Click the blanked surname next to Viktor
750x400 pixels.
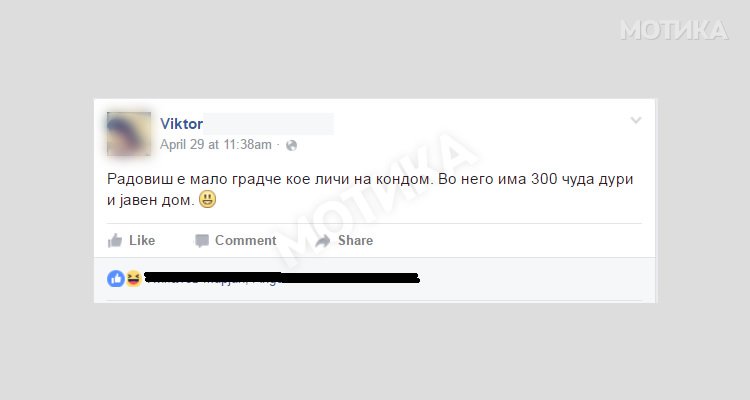click(269, 124)
